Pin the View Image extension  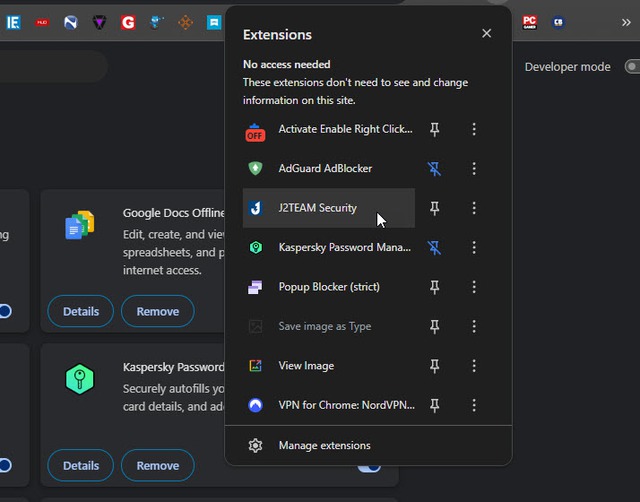(434, 366)
